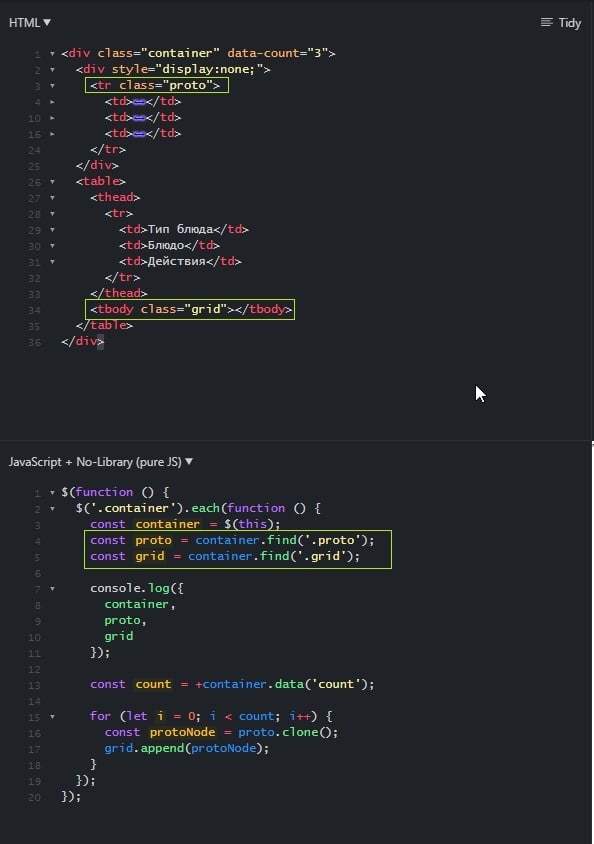
Task: Click 'grid' on JS line 10
Action: point(119,636)
